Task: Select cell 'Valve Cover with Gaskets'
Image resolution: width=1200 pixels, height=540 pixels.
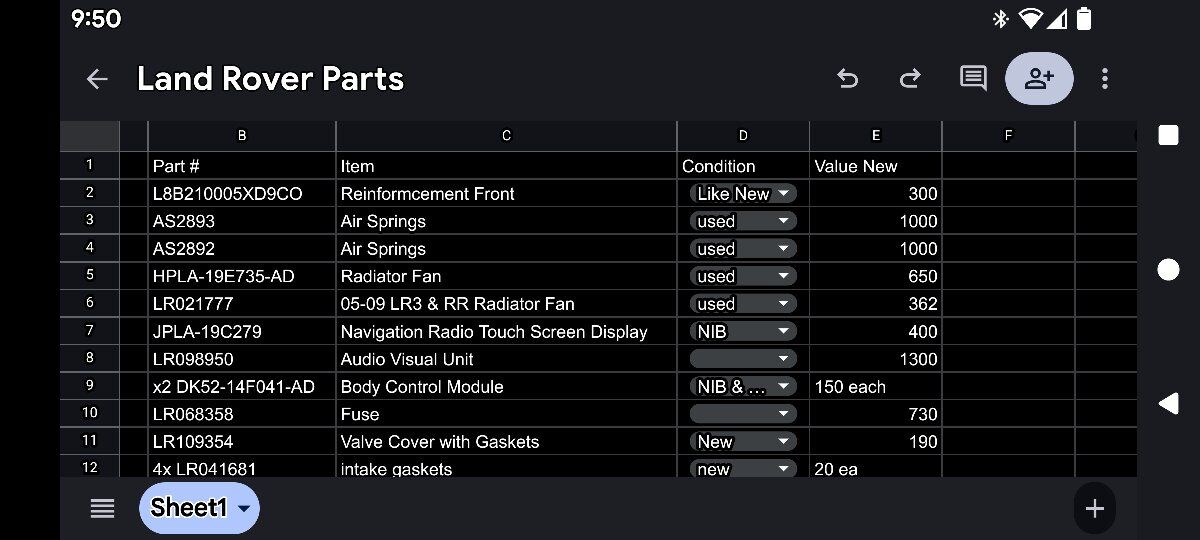Action: point(506,441)
